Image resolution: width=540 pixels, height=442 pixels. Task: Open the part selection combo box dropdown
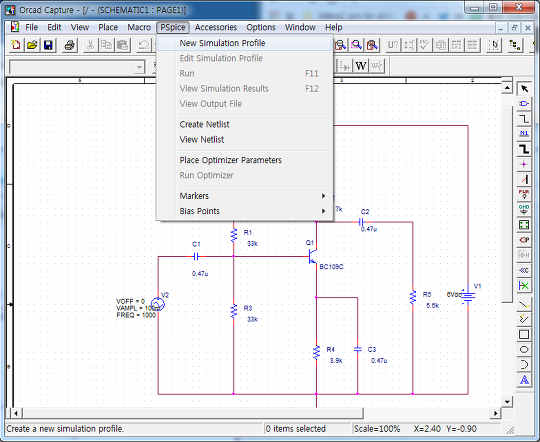click(x=139, y=67)
